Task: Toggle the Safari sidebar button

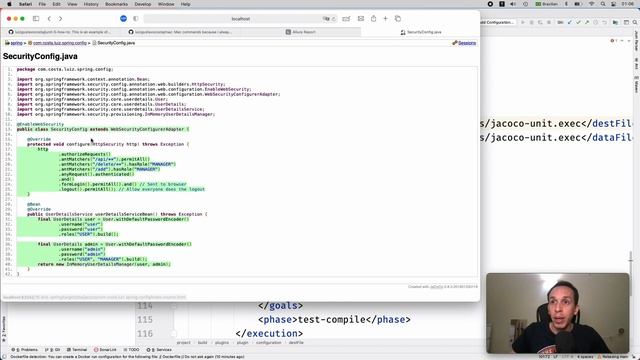Action: [36, 18]
